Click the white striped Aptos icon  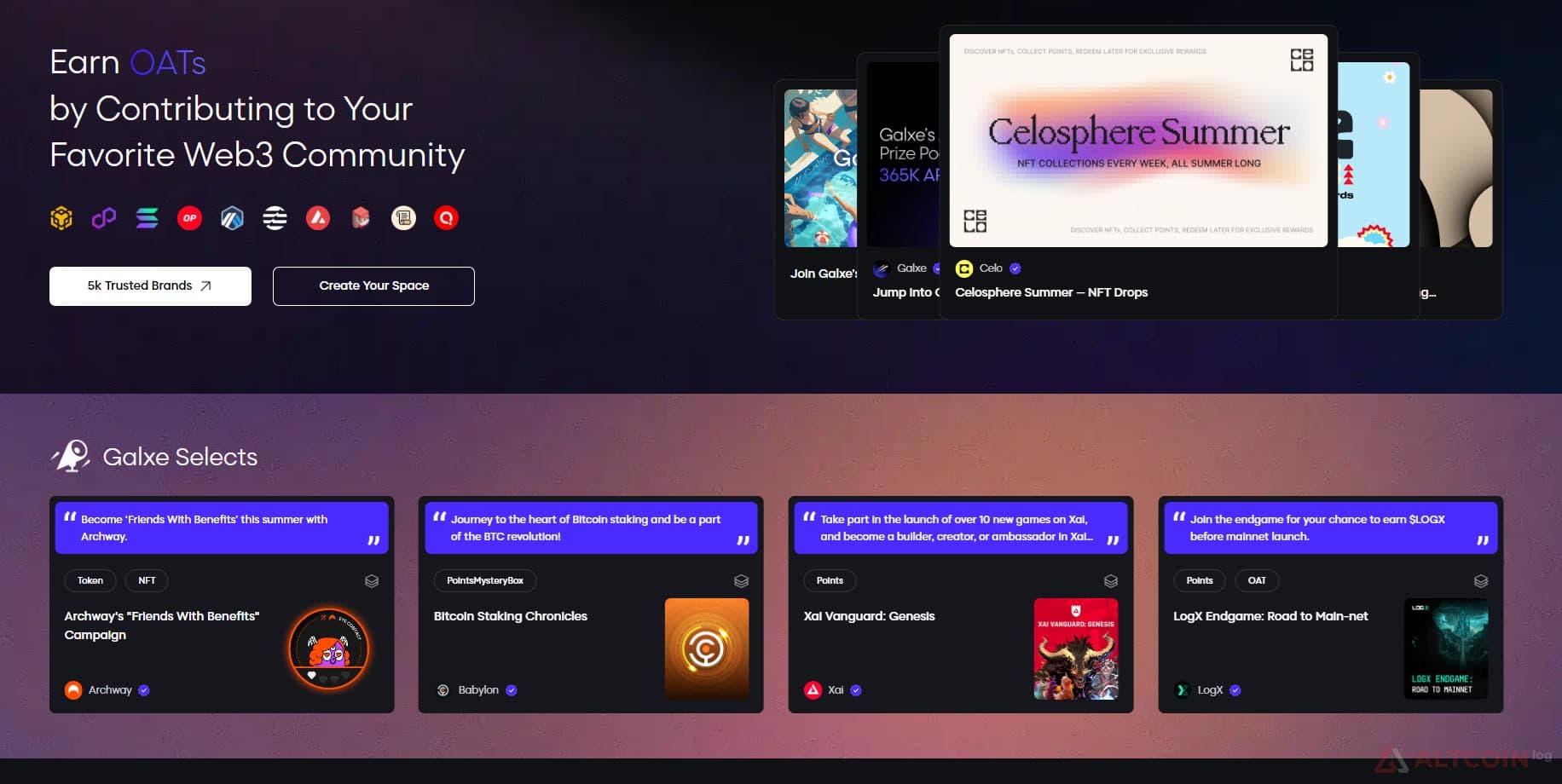(275, 218)
